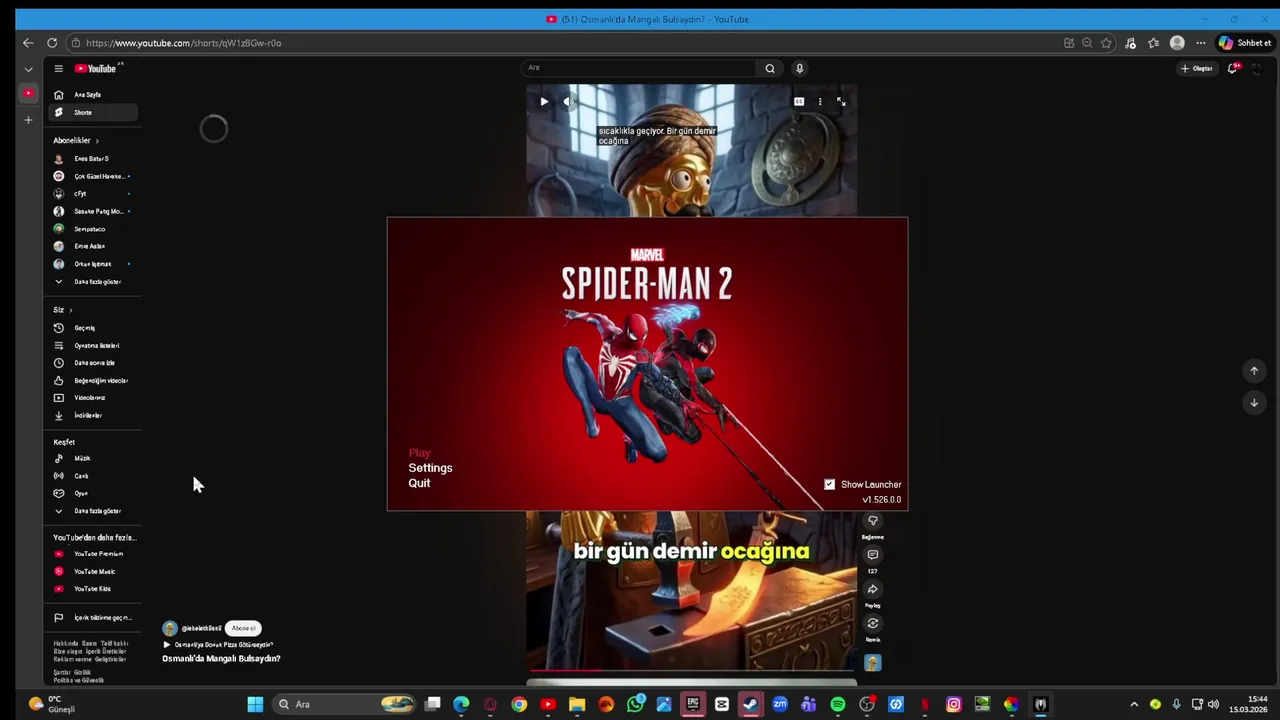Click the browser address bar URL
The height and width of the screenshot is (720, 1280).
coord(183,43)
